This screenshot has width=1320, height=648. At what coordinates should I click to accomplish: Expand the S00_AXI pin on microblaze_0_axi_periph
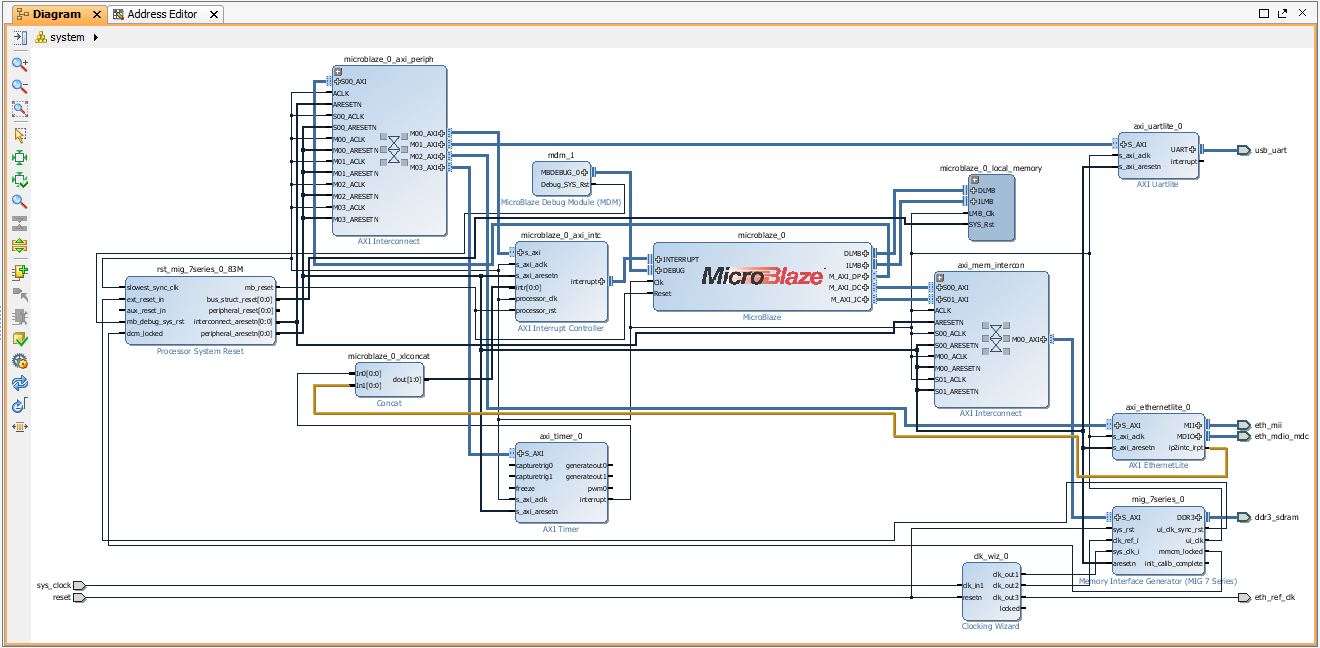(338, 81)
